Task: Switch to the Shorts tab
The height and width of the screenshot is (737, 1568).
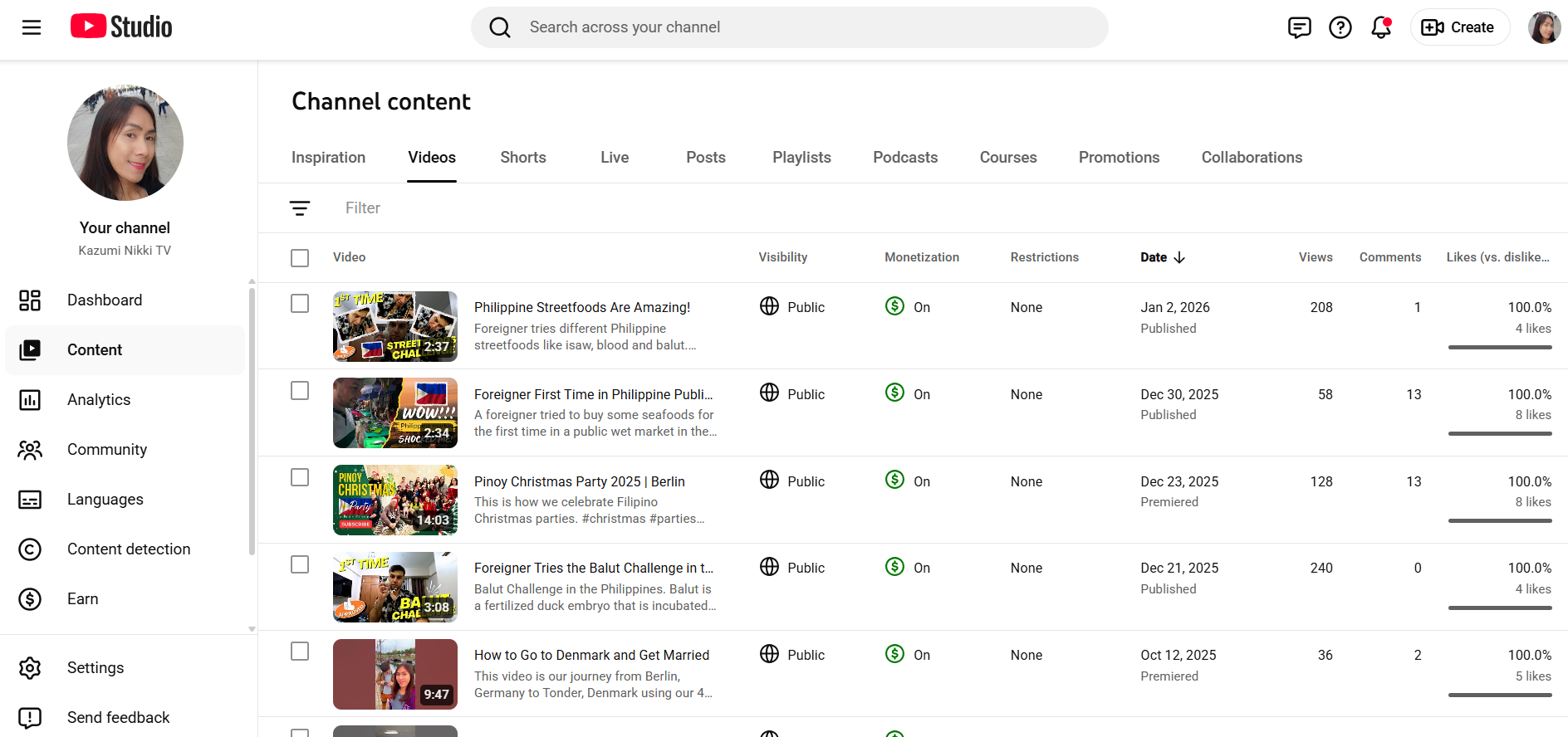Action: [522, 158]
